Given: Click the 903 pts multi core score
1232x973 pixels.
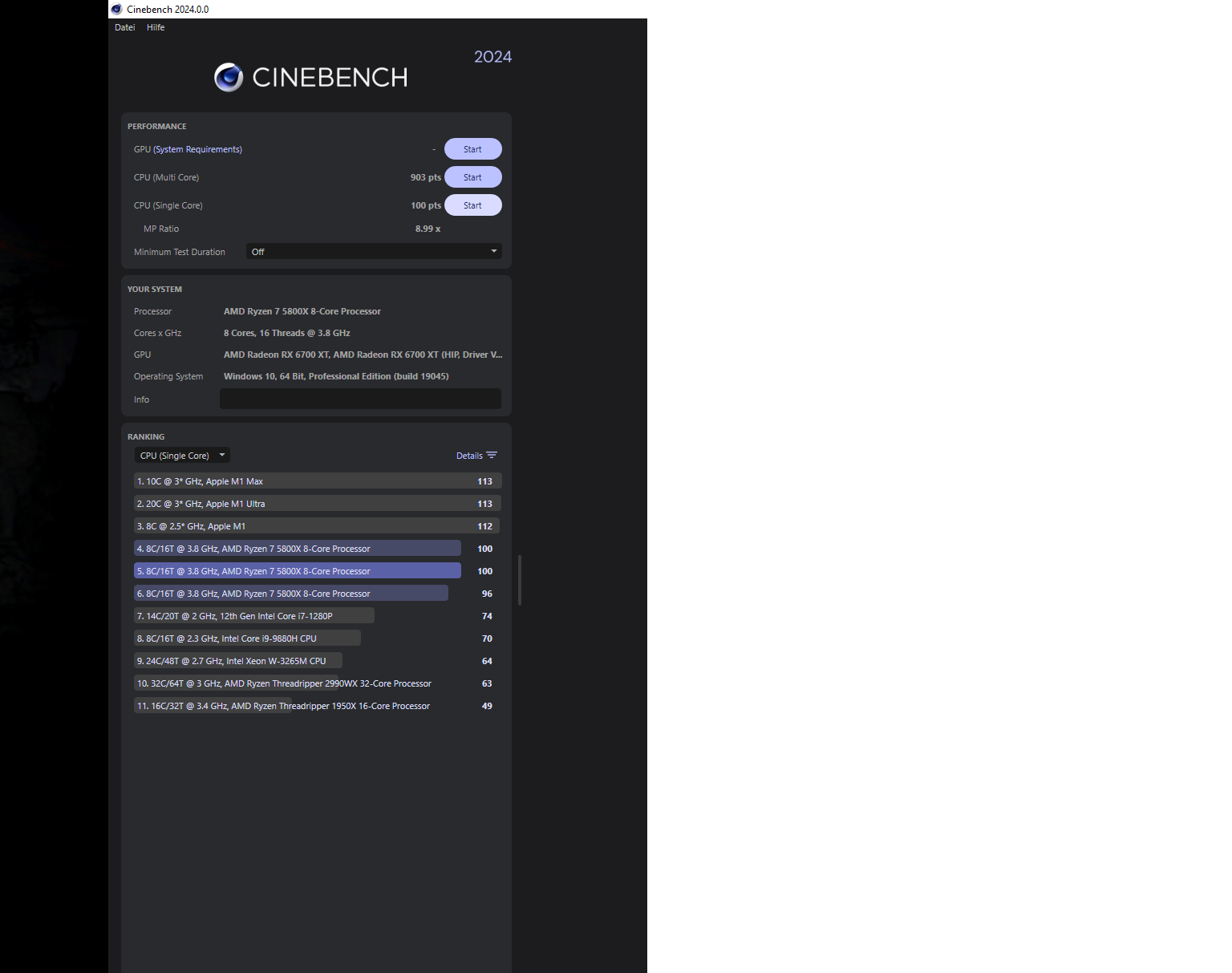Looking at the screenshot, I should coord(426,177).
